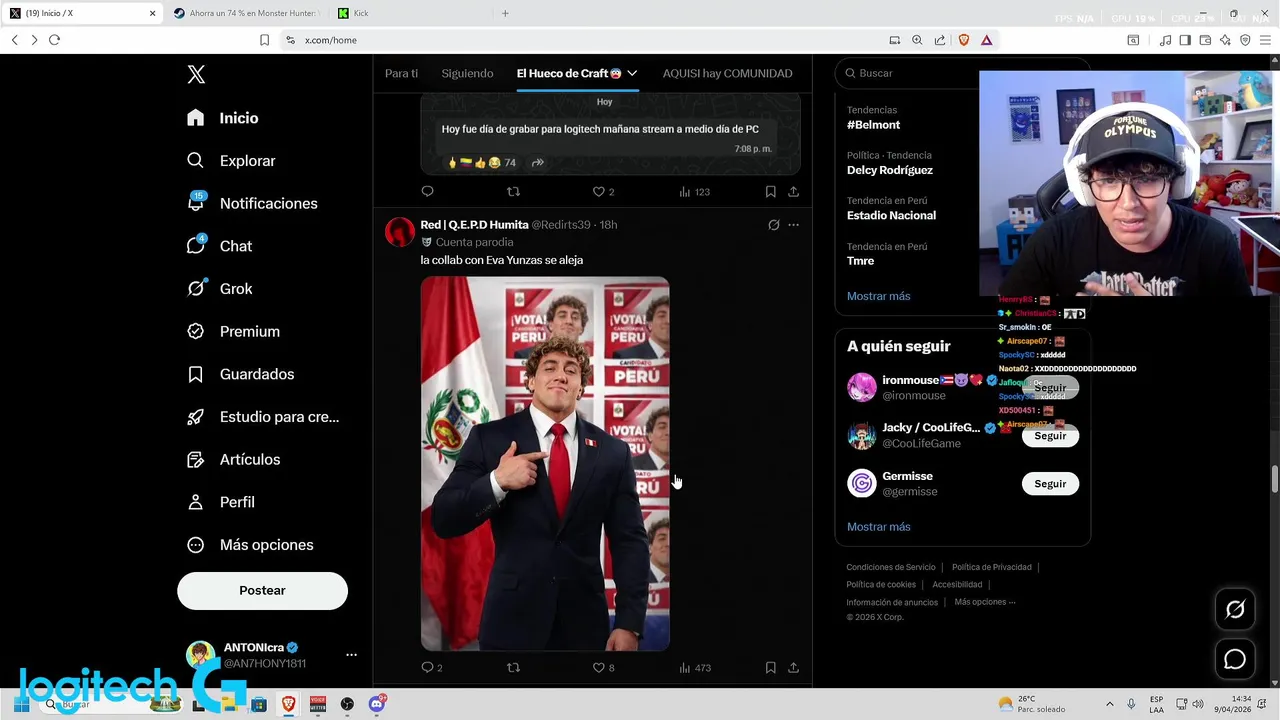Reload the page
1280x720 pixels.
click(x=54, y=40)
